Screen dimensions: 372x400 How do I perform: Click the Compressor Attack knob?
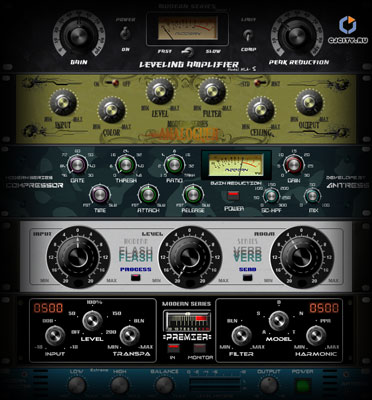(148, 195)
